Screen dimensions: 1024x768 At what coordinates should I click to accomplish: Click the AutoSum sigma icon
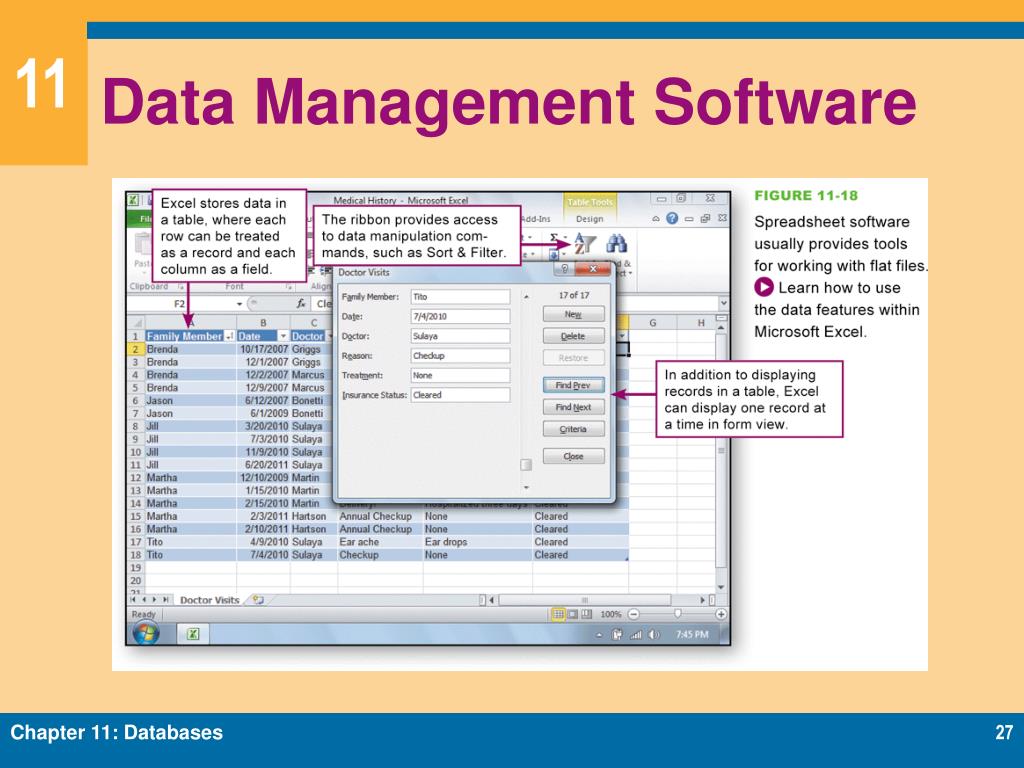coord(554,238)
